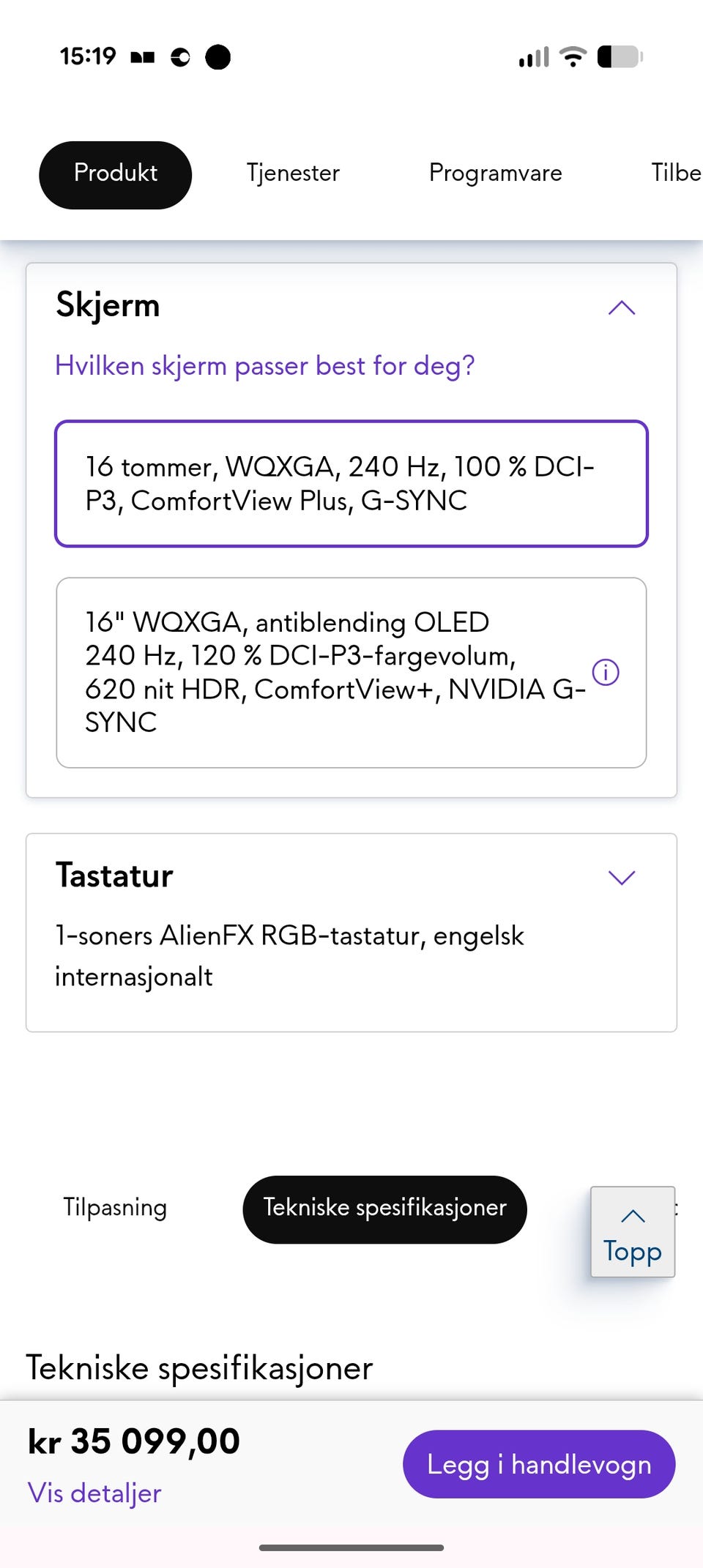Tap the black recording dot in status bar

(217, 56)
